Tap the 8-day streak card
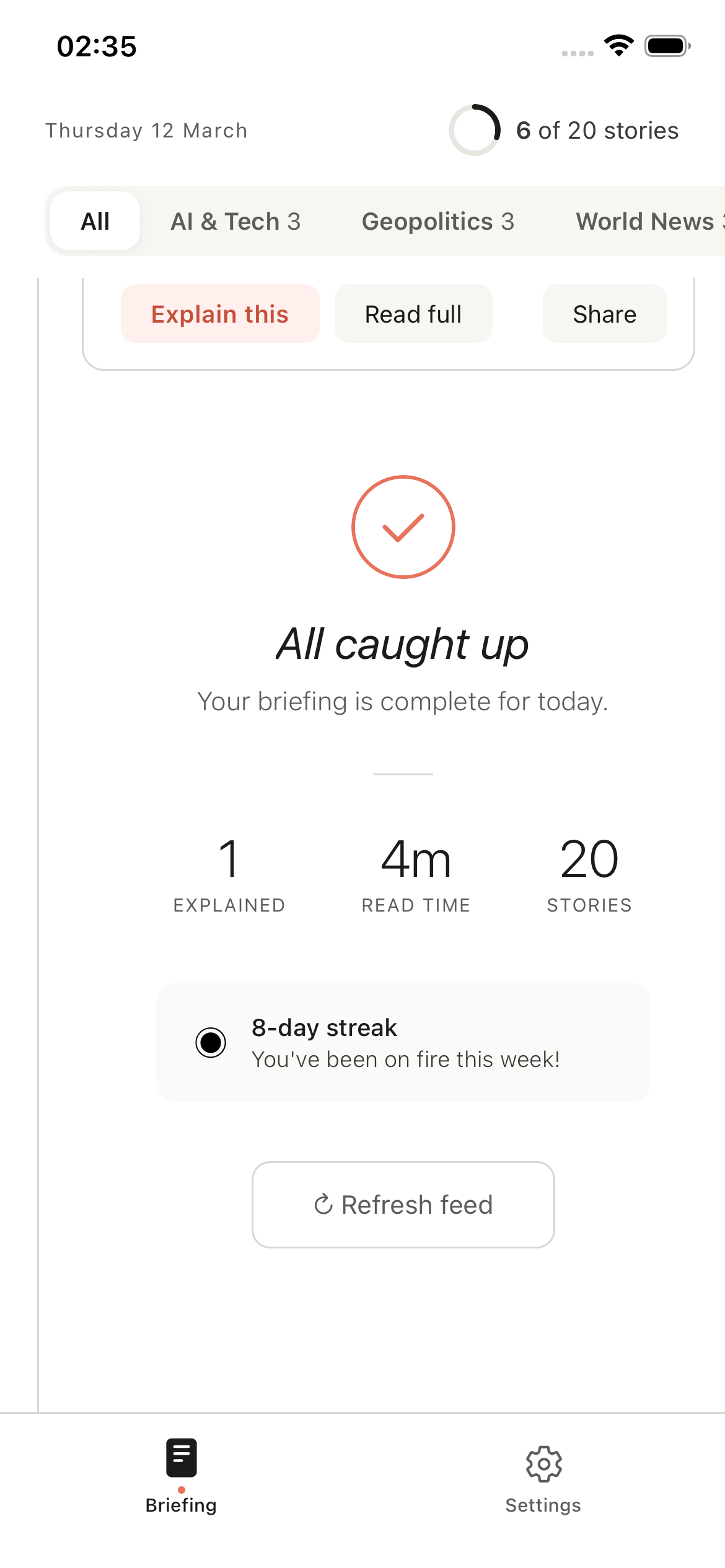The image size is (725, 1568). 403,1042
